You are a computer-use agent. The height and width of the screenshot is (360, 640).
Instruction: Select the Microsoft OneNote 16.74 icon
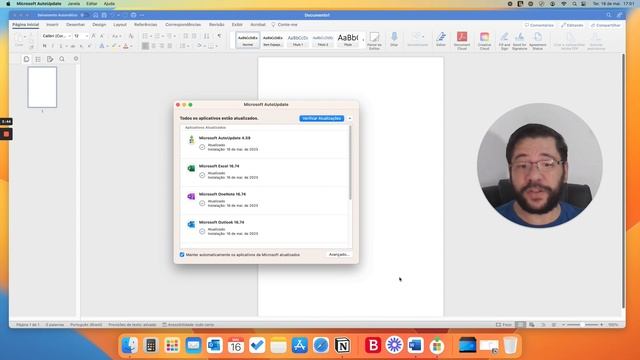coord(191,196)
